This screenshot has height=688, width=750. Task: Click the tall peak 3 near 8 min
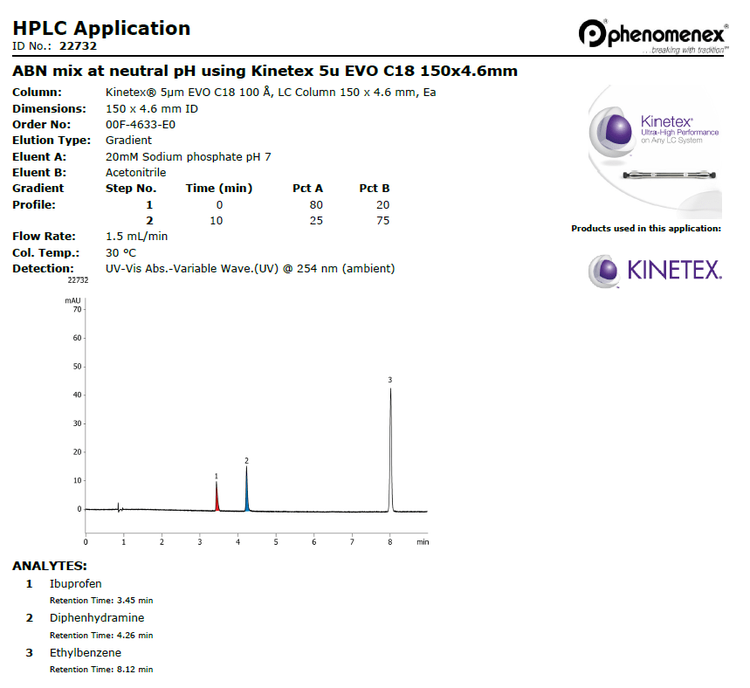coord(391,450)
